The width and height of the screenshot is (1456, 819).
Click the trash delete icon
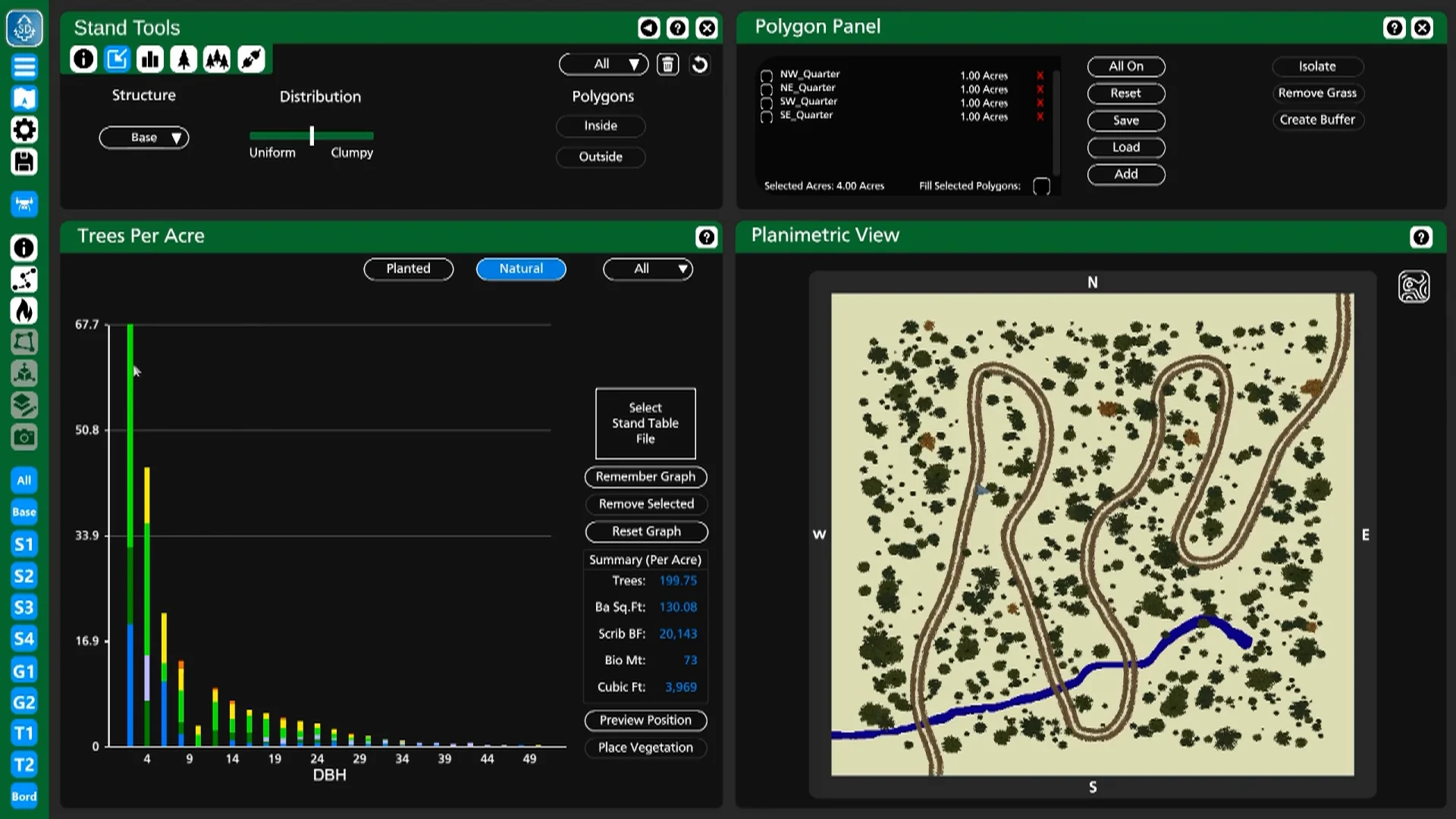667,64
